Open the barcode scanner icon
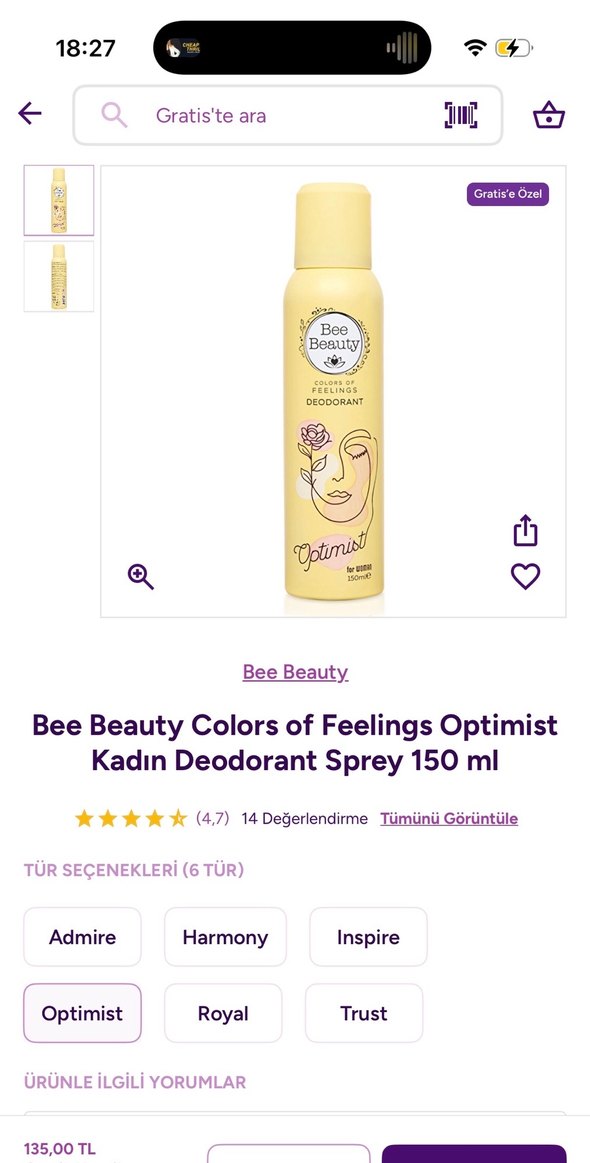590x1163 pixels. 461,115
